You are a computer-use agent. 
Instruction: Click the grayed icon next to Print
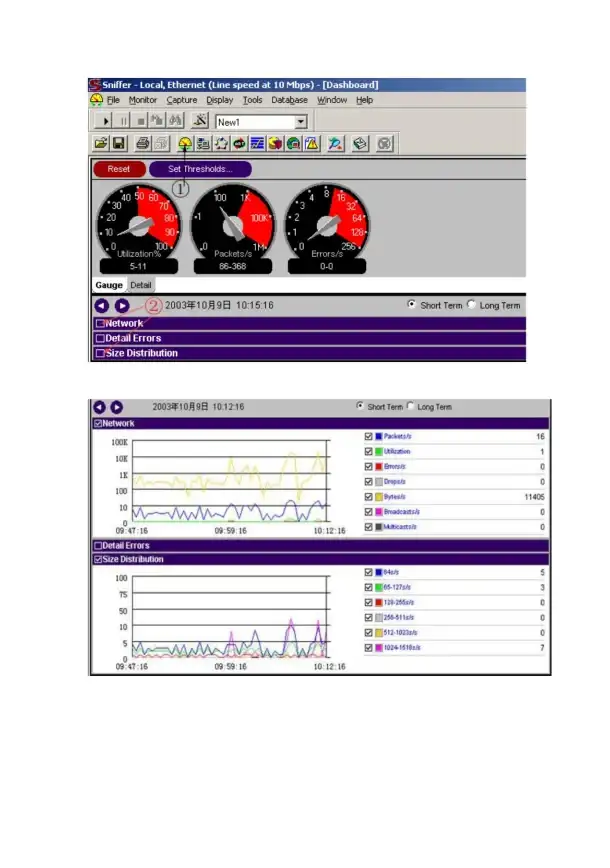coord(161,144)
